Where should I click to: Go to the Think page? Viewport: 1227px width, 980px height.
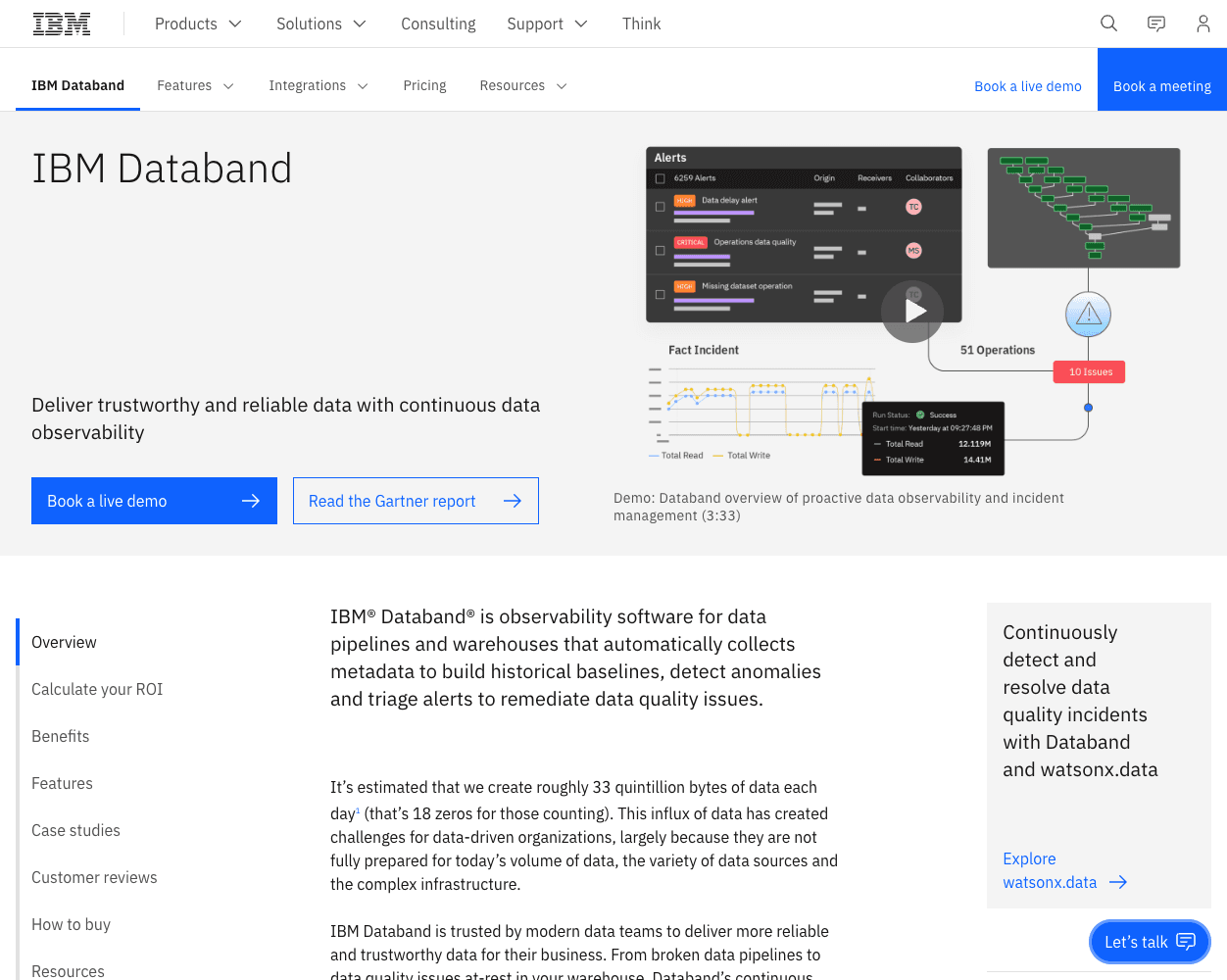(x=641, y=24)
